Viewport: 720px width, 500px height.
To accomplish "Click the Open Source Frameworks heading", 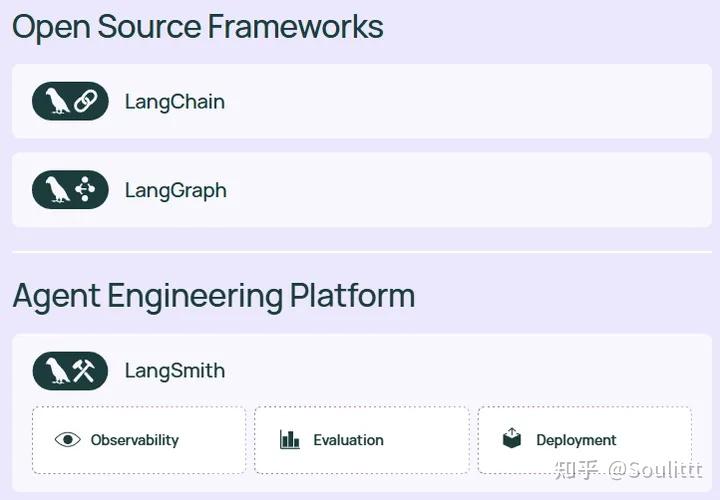I will 198,27.
